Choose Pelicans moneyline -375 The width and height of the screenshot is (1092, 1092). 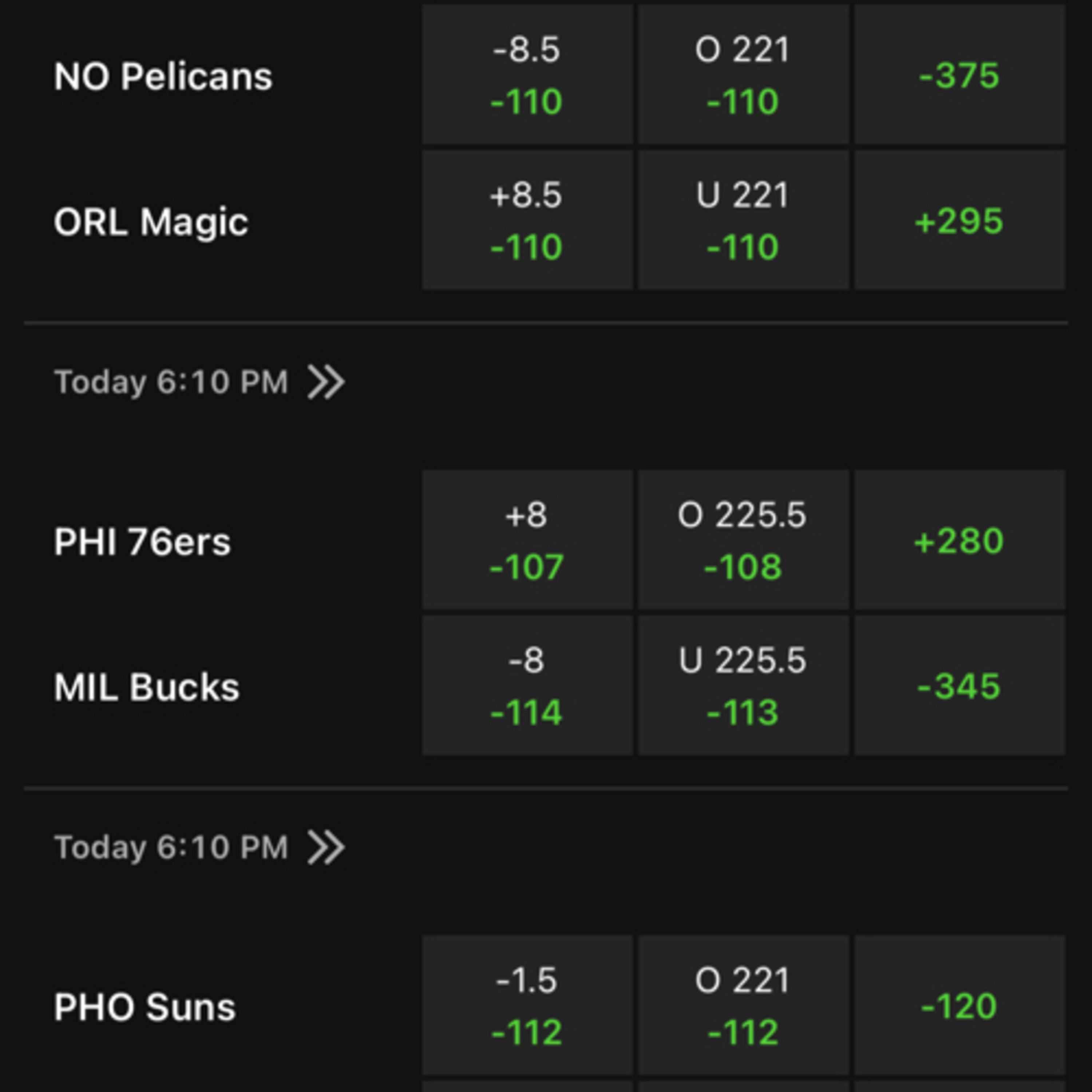point(959,75)
